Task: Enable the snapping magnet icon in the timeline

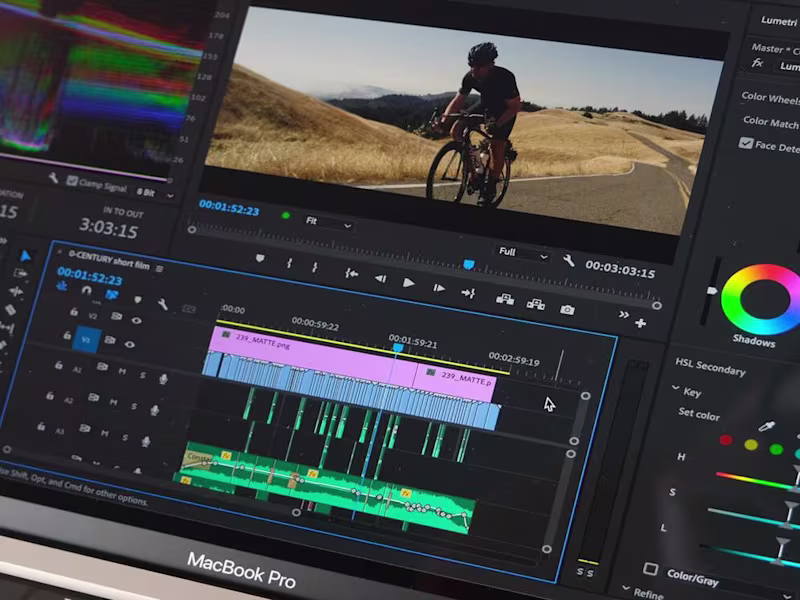Action: pos(85,290)
